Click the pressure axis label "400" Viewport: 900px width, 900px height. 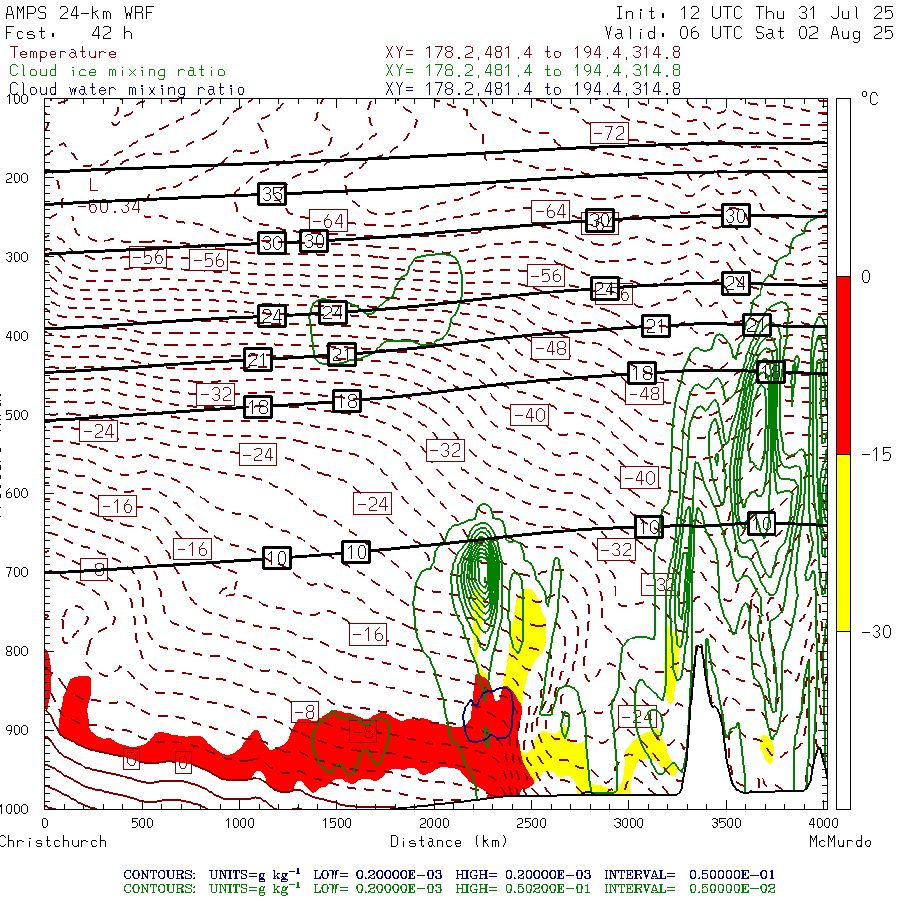[x=17, y=336]
